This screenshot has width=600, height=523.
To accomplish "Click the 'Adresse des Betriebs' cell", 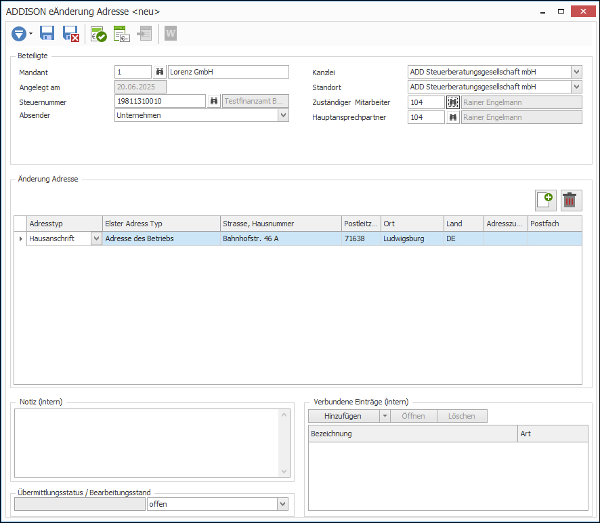I will tap(161, 238).
